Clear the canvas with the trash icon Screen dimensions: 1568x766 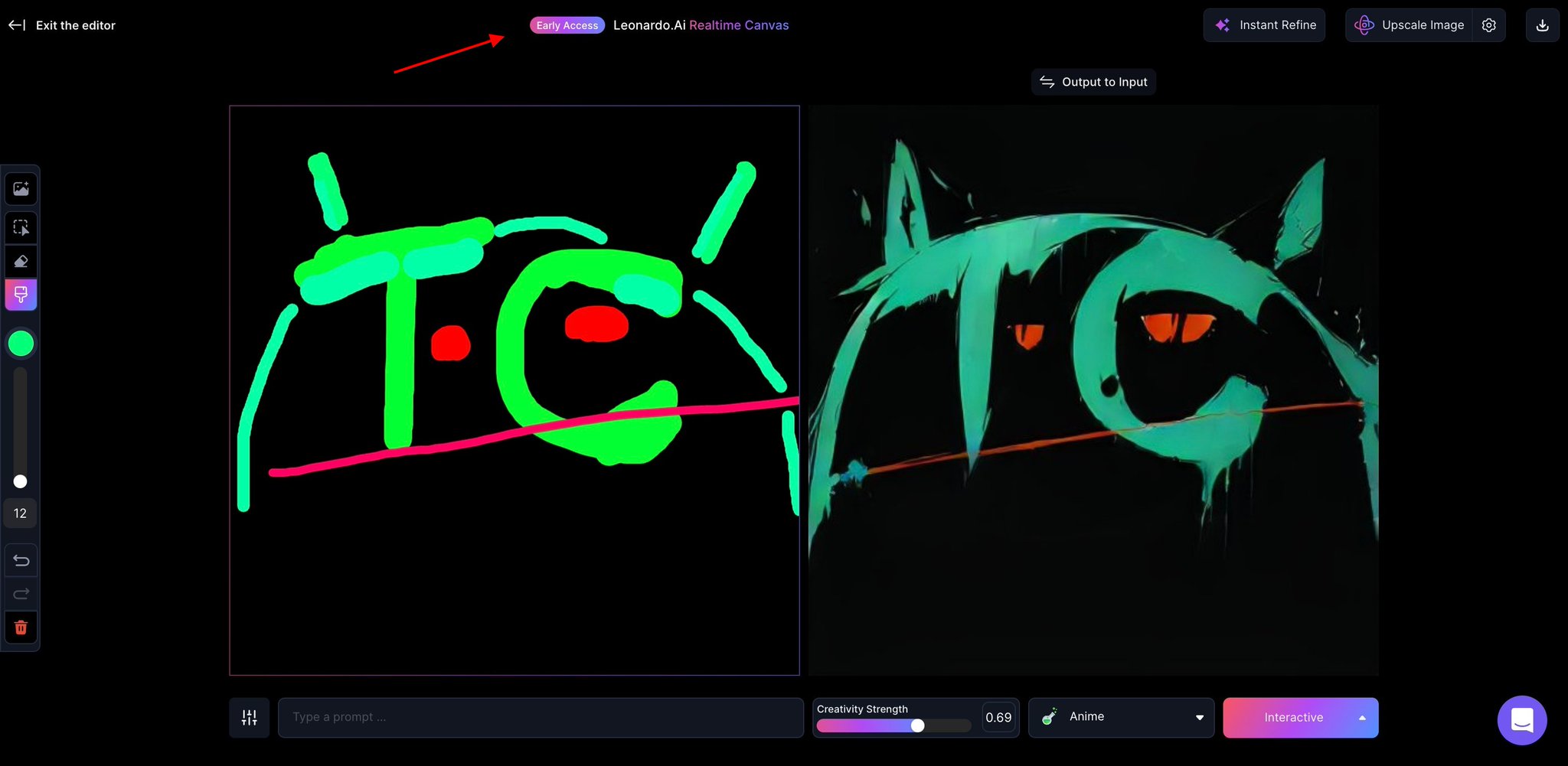click(21, 627)
